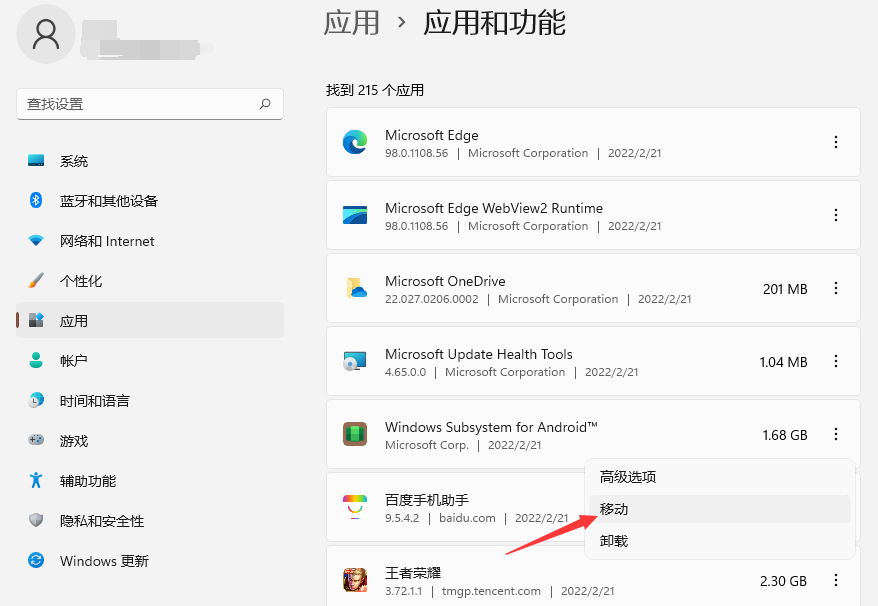This screenshot has width=878, height=606.
Task: Click the search magnifier icon in settings box
Action: pyautogui.click(x=265, y=104)
